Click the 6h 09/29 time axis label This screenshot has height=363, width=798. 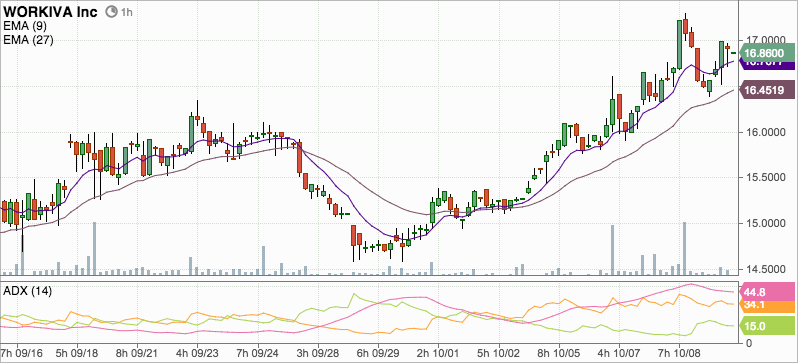tap(378, 352)
